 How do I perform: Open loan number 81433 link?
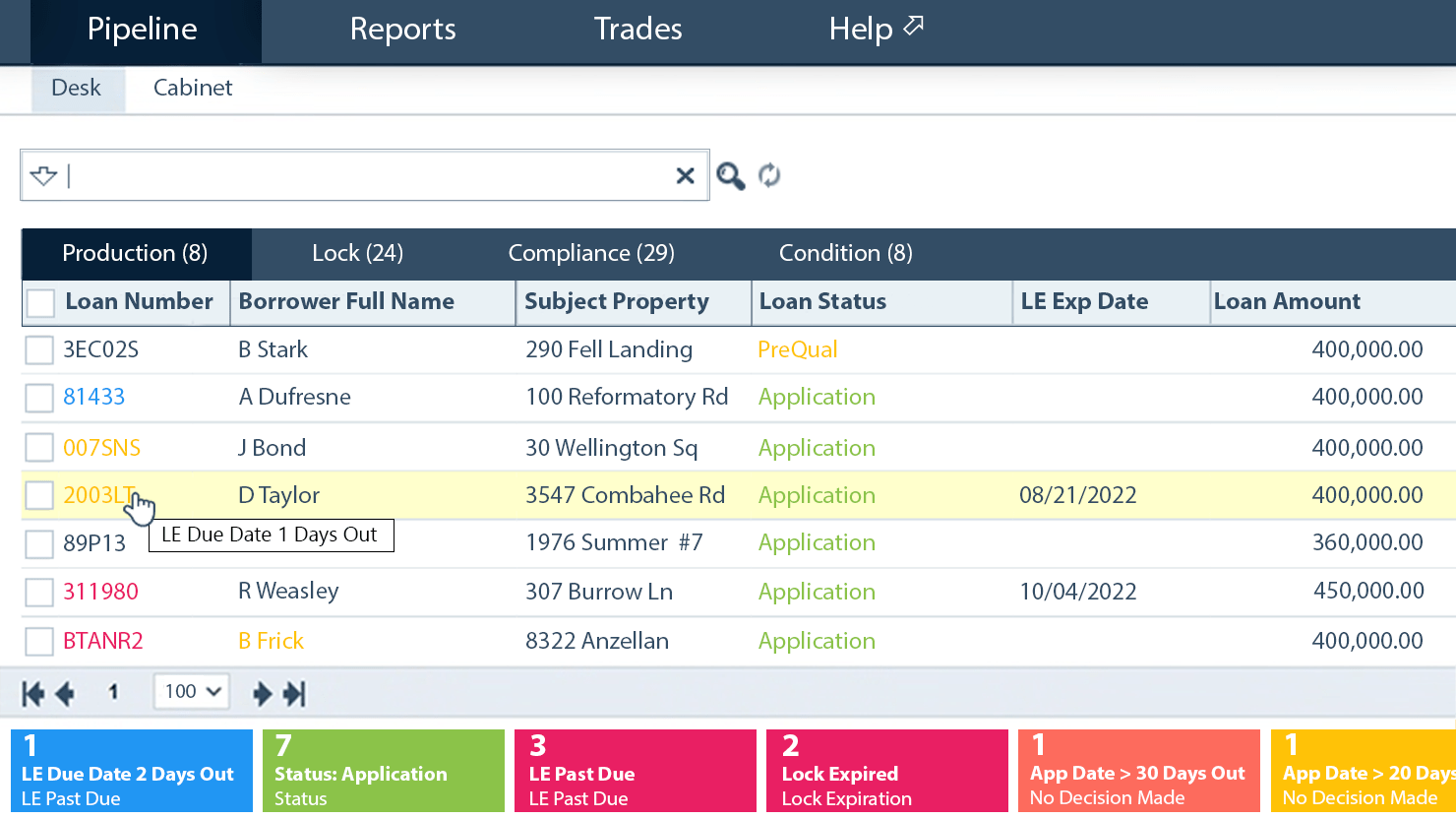(94, 398)
